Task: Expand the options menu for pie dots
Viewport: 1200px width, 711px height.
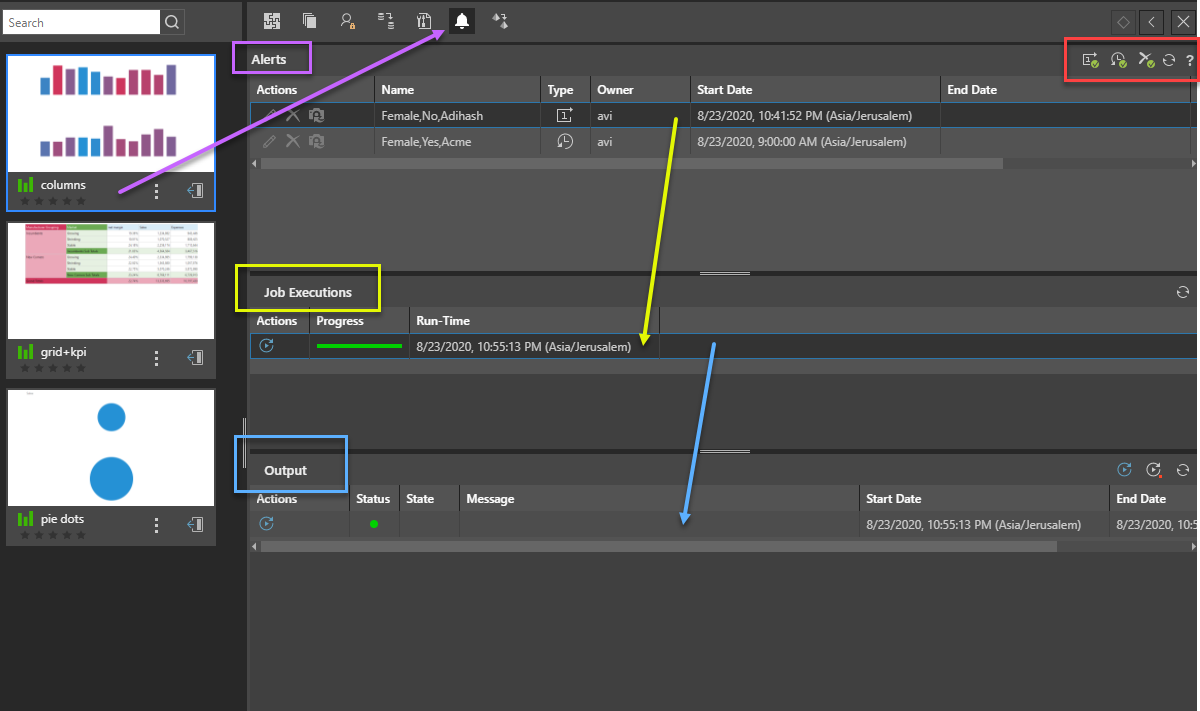Action: point(156,524)
